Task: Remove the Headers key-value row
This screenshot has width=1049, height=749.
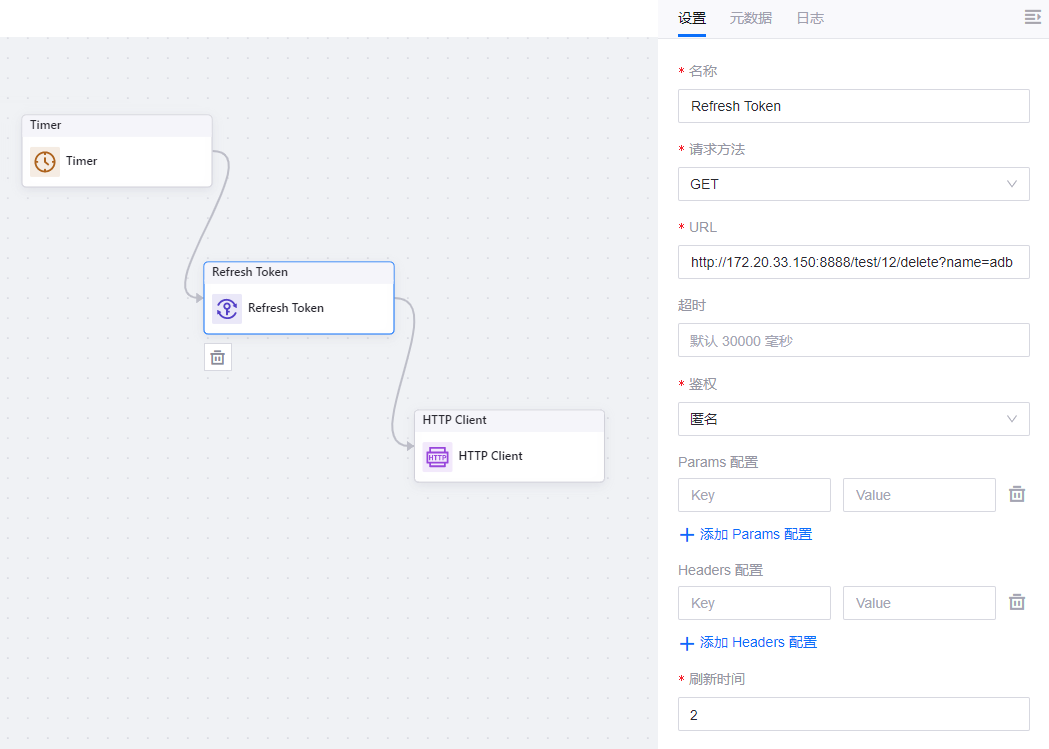Action: (1017, 602)
